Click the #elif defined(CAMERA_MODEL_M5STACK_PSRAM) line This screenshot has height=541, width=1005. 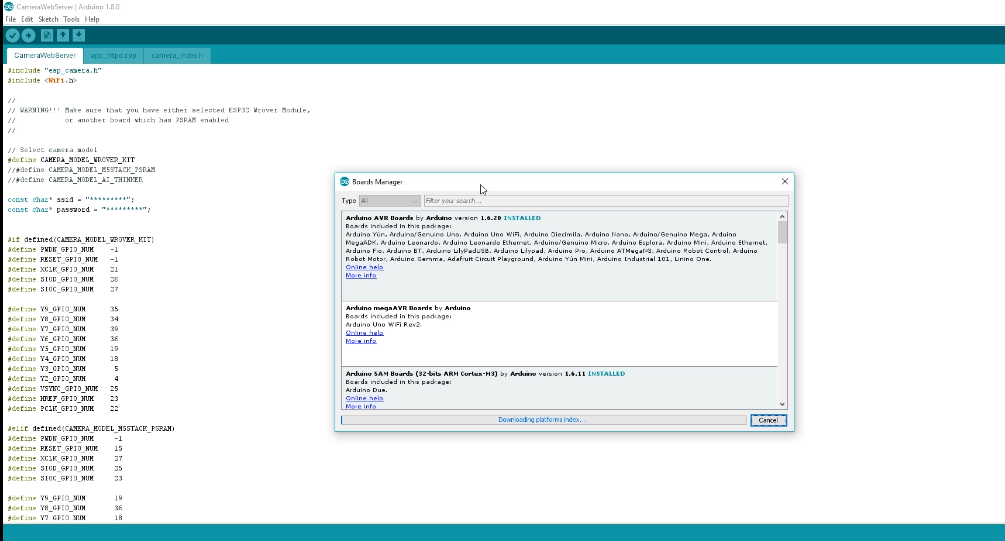(91, 428)
